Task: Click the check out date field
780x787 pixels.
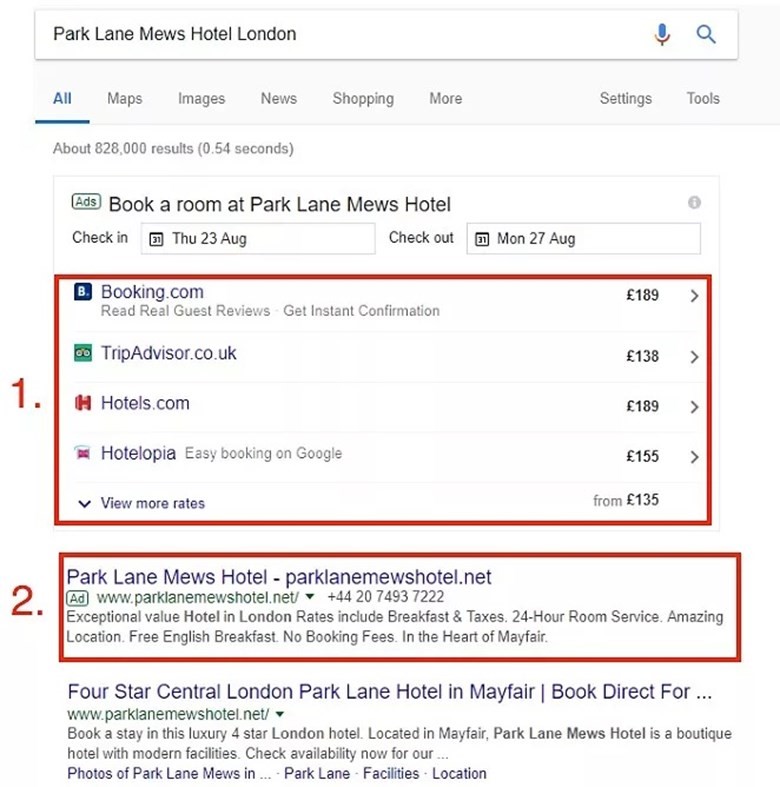Action: tap(583, 239)
